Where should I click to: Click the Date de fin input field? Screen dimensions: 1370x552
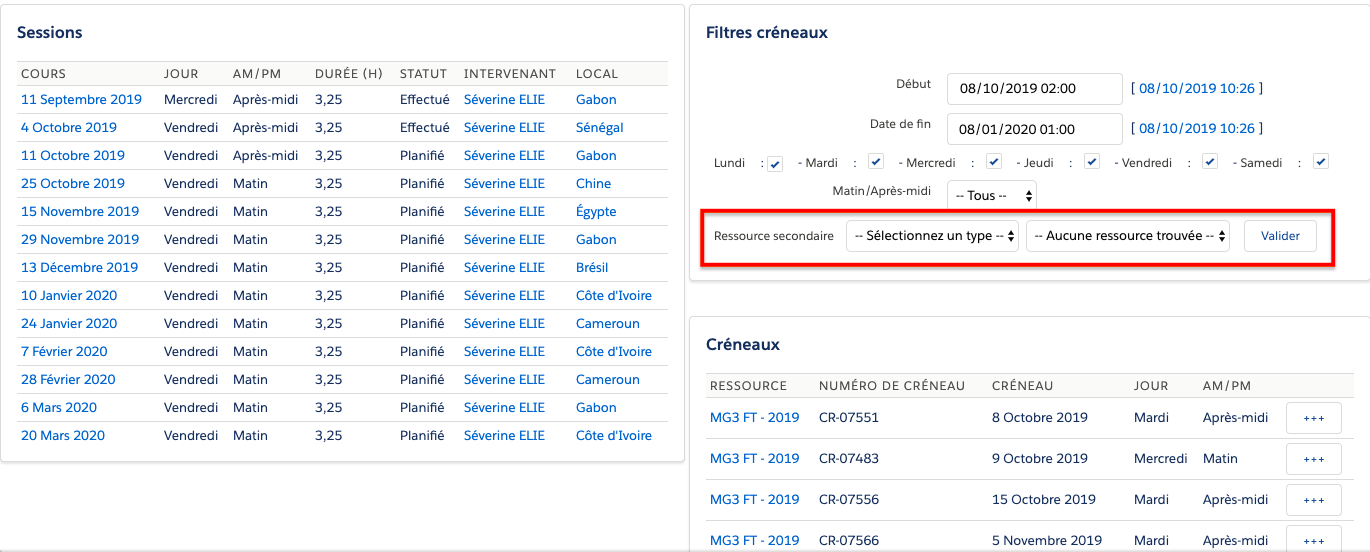click(1034, 129)
